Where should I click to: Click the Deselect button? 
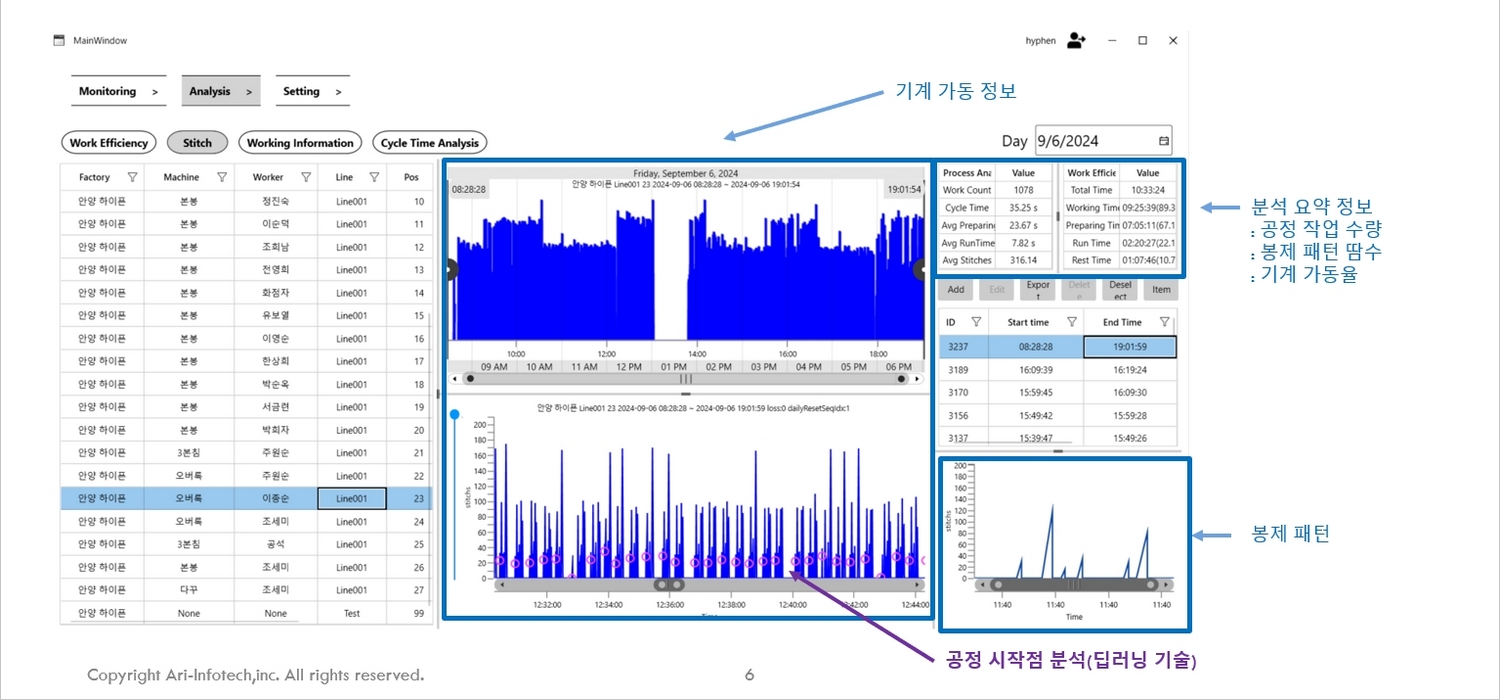[1120, 290]
